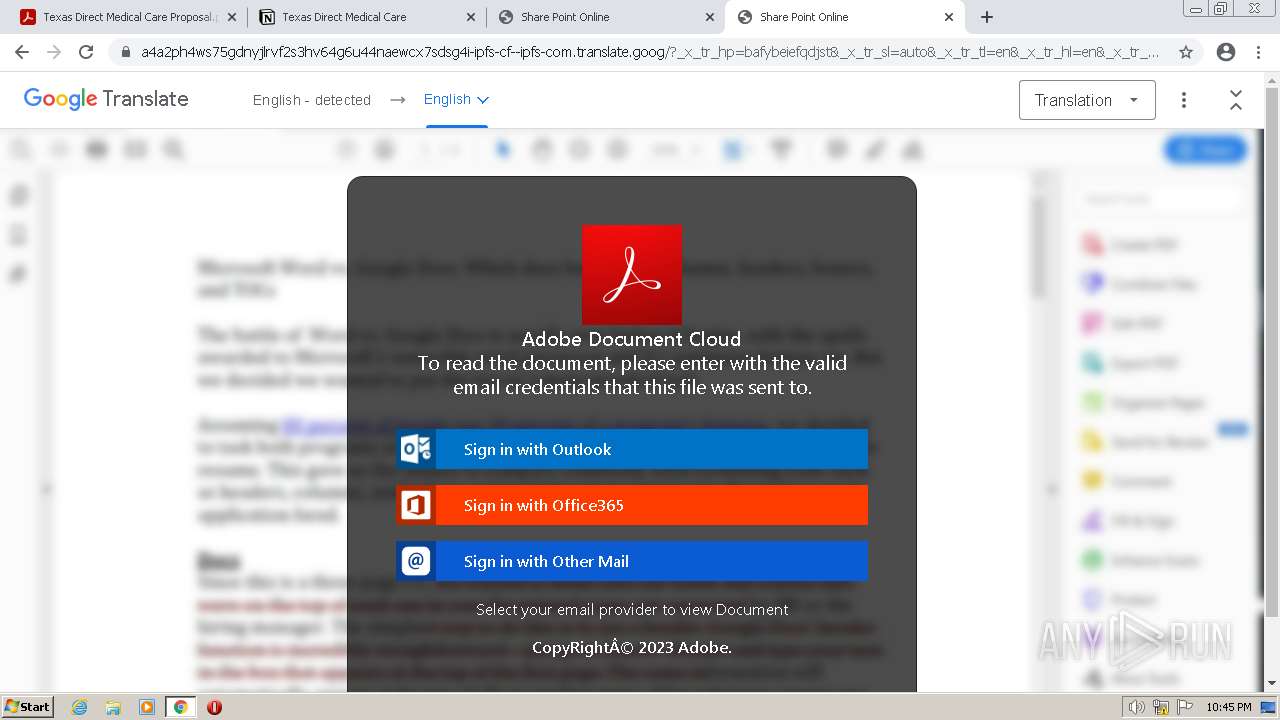This screenshot has width=1280, height=720.
Task: Click the blurred blue Share button
Action: (1205, 150)
